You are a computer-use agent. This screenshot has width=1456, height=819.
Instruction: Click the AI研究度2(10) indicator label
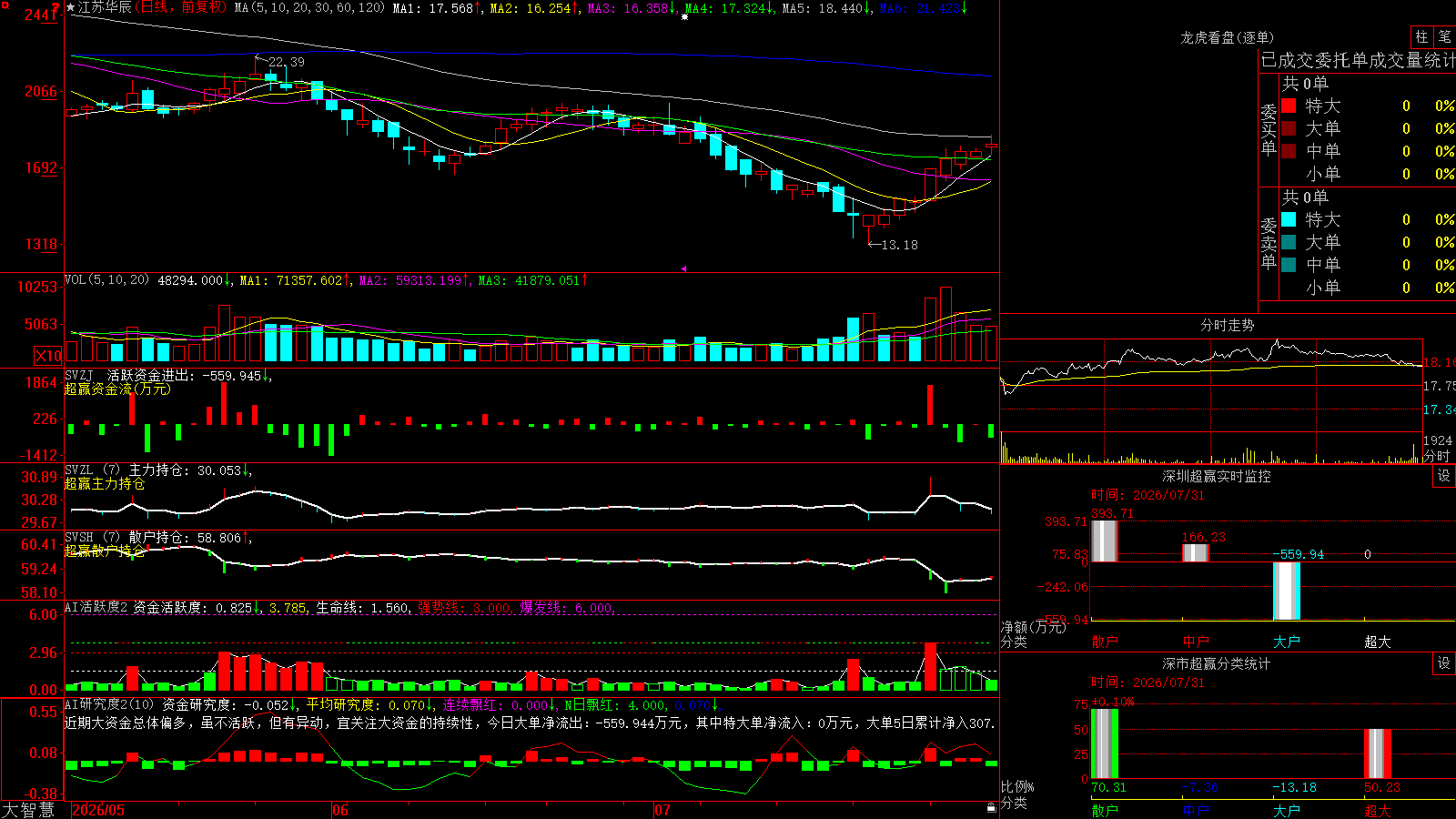(x=110, y=704)
